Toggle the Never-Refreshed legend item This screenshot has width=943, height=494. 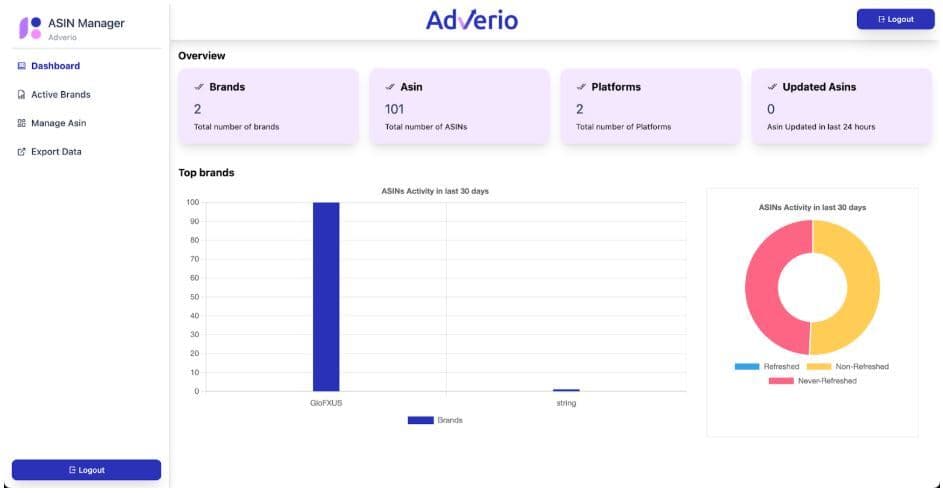point(812,381)
